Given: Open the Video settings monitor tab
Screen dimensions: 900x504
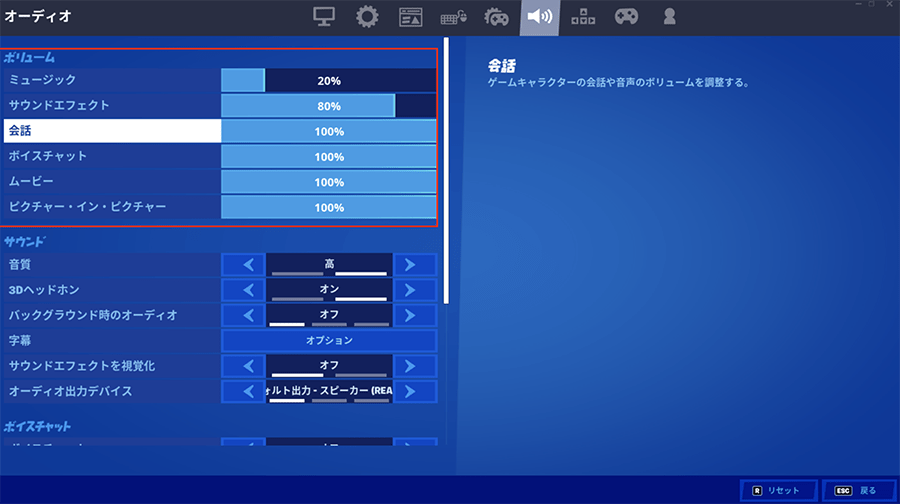Looking at the screenshot, I should 324,17.
